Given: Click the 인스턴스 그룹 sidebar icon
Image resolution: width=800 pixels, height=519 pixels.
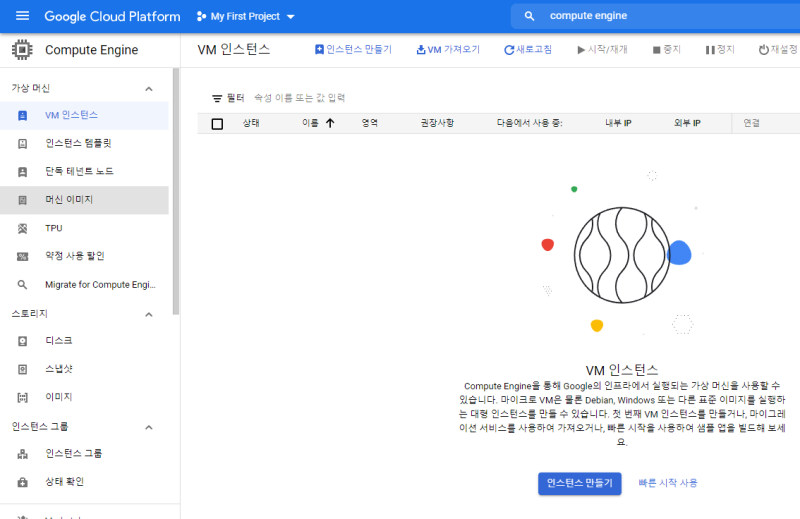Looking at the screenshot, I should (23, 454).
